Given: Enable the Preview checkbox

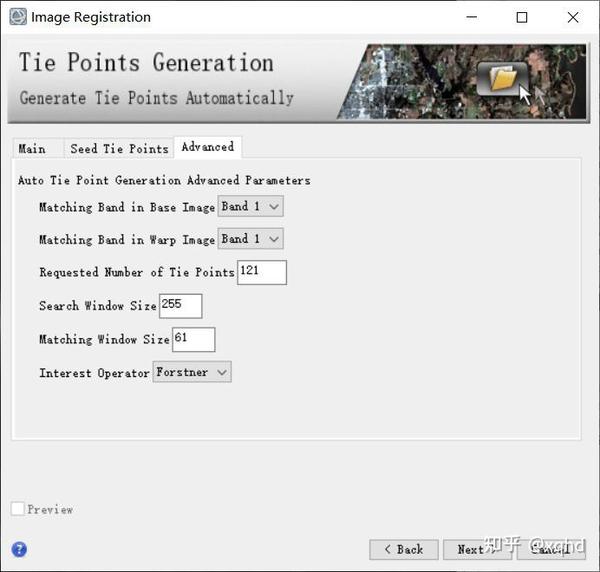Looking at the screenshot, I should click(x=18, y=509).
